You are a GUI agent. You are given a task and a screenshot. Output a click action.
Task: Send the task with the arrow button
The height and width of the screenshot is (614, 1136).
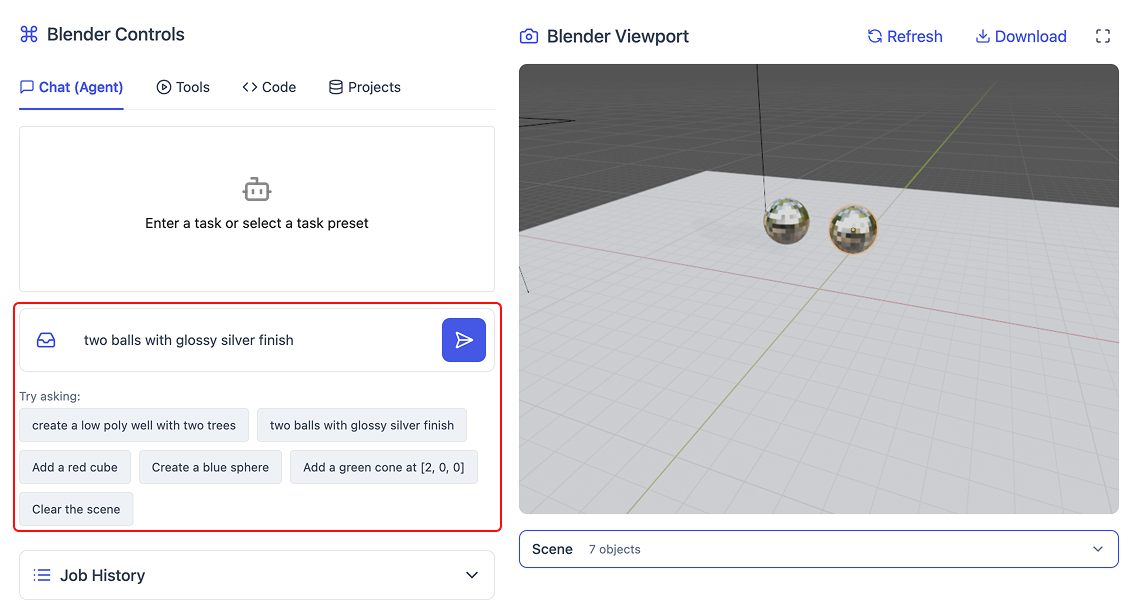[x=464, y=340]
